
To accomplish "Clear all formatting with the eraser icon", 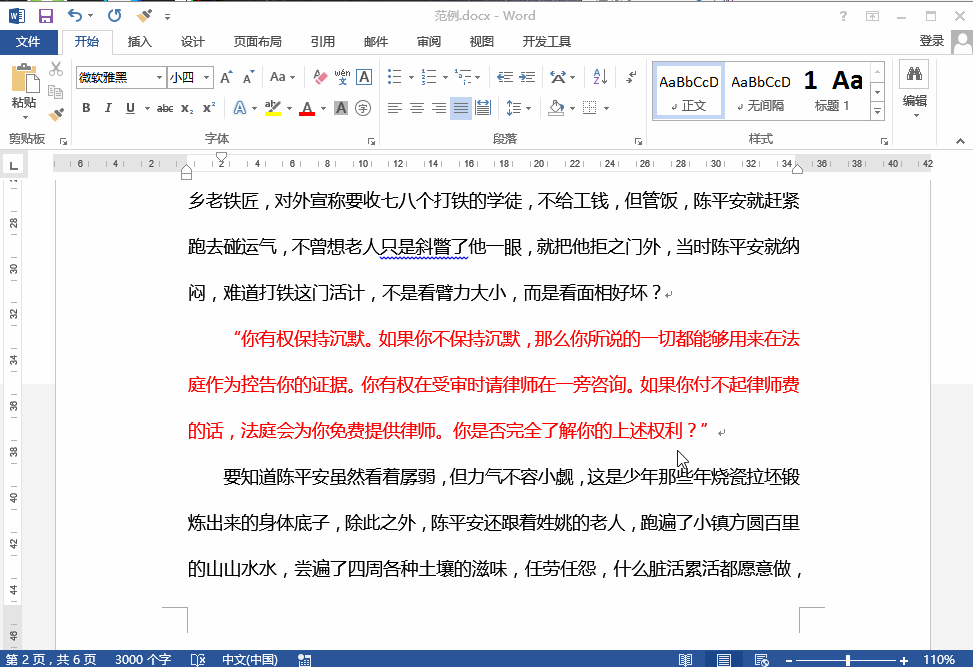I will (x=320, y=77).
